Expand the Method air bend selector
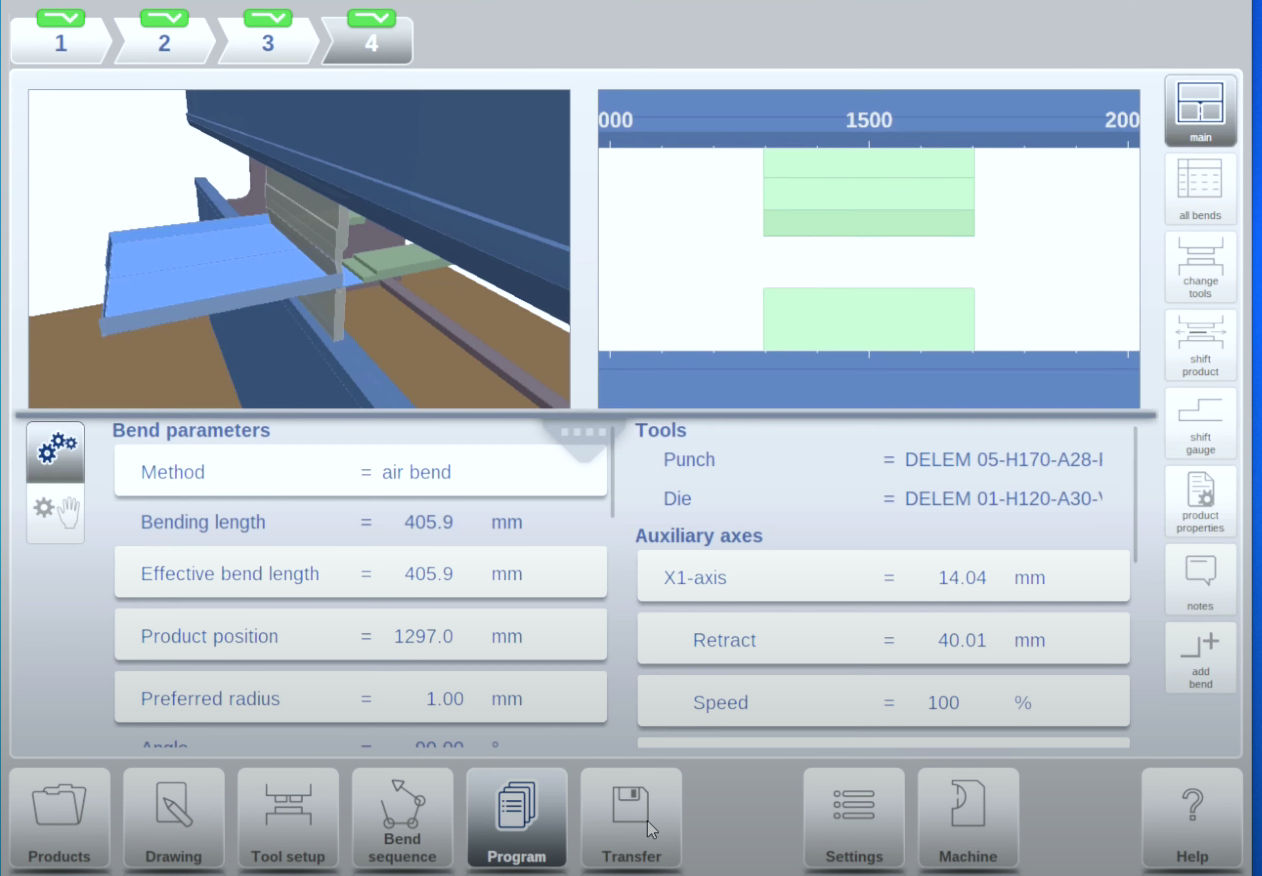The image size is (1262, 876). (360, 472)
